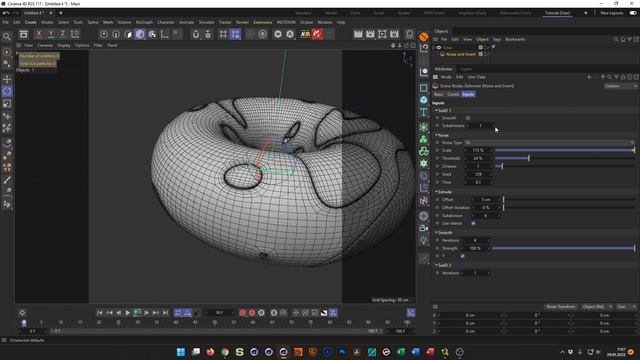Toggle the X axis lock
Viewport: 640px width, 360px height.
[x=39, y=34]
